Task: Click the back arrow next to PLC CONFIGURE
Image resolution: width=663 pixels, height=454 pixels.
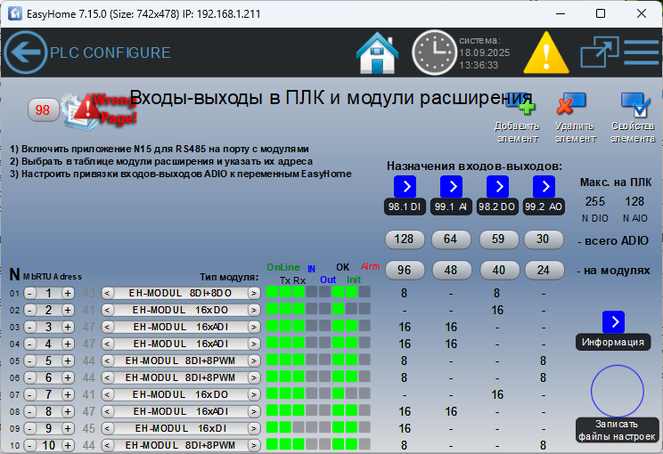Action: tap(25, 52)
